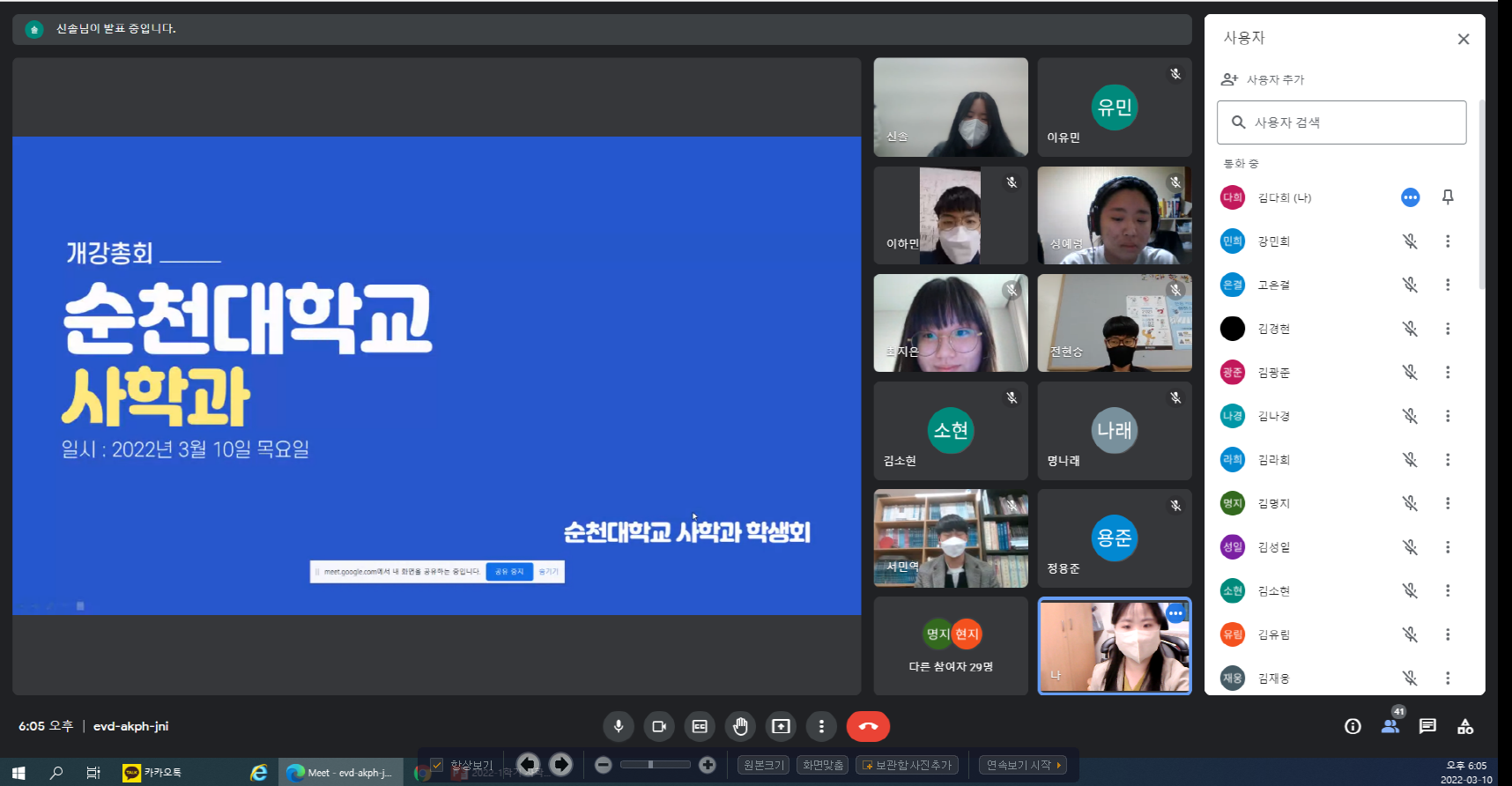
Task: Mute 김경현 via microphone icon
Action: coord(1411,329)
